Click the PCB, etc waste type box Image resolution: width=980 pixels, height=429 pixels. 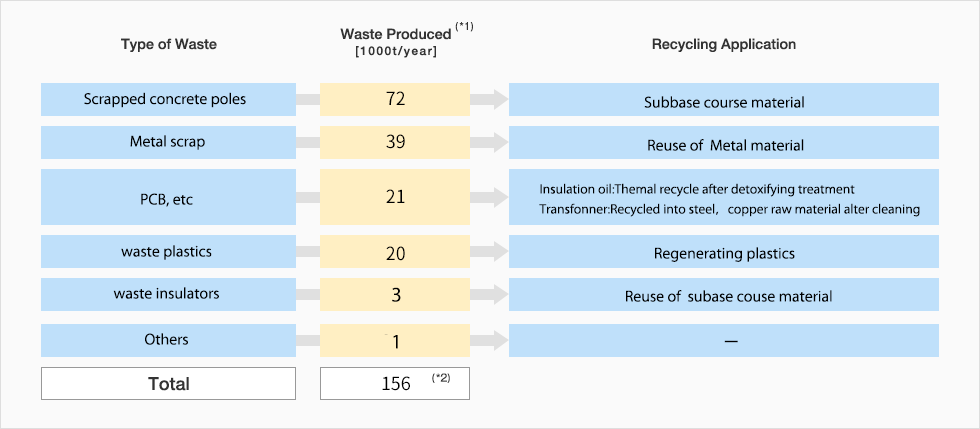(x=168, y=197)
